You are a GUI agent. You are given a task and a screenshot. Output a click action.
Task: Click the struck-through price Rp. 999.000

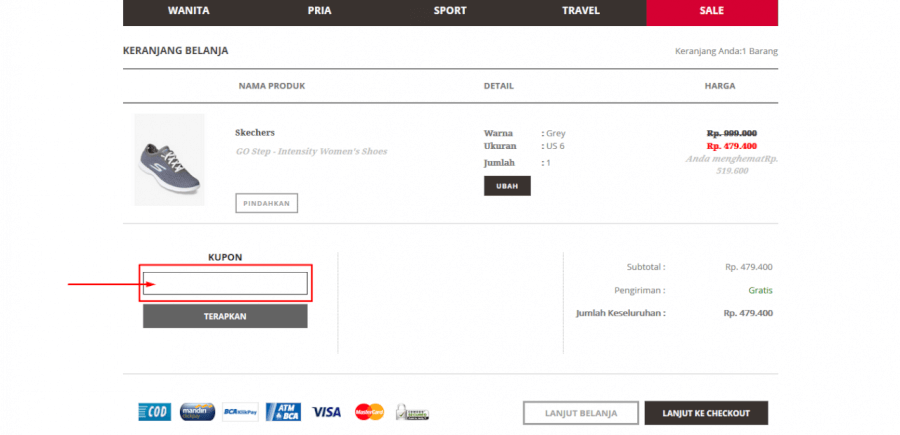[x=732, y=133]
